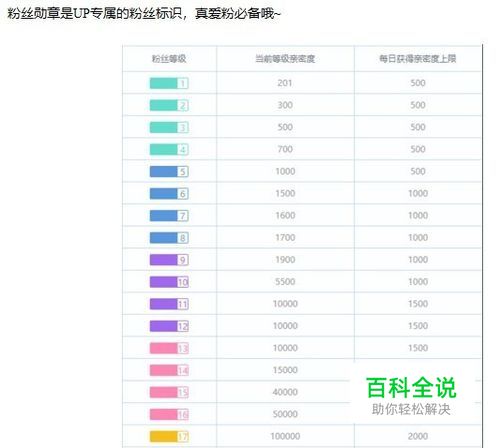Viewport: 500px width, 448px height.
Task: Select the intimacy value 300 for level 2
Action: (x=285, y=105)
